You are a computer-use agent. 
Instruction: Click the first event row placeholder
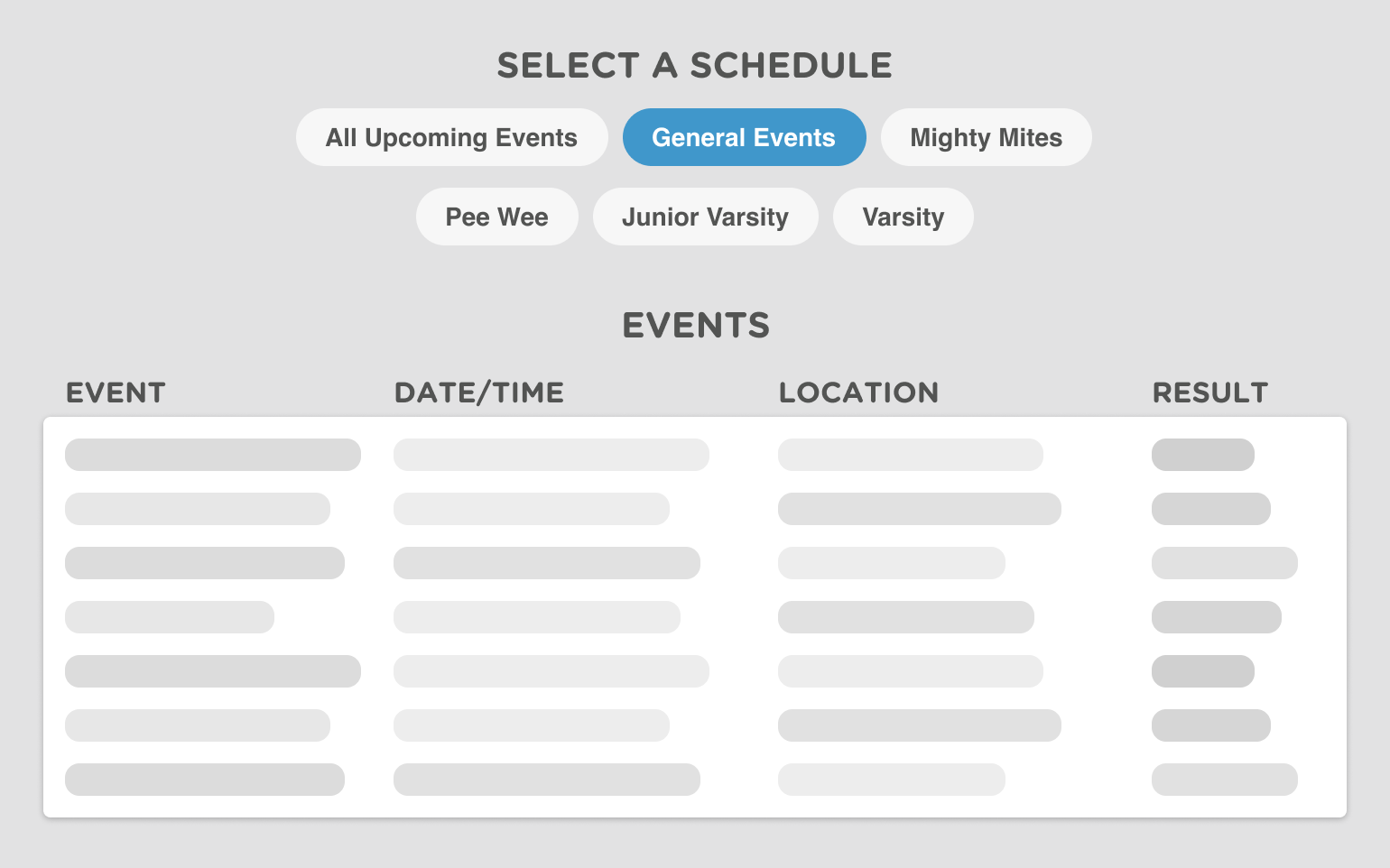pyautogui.click(x=212, y=455)
